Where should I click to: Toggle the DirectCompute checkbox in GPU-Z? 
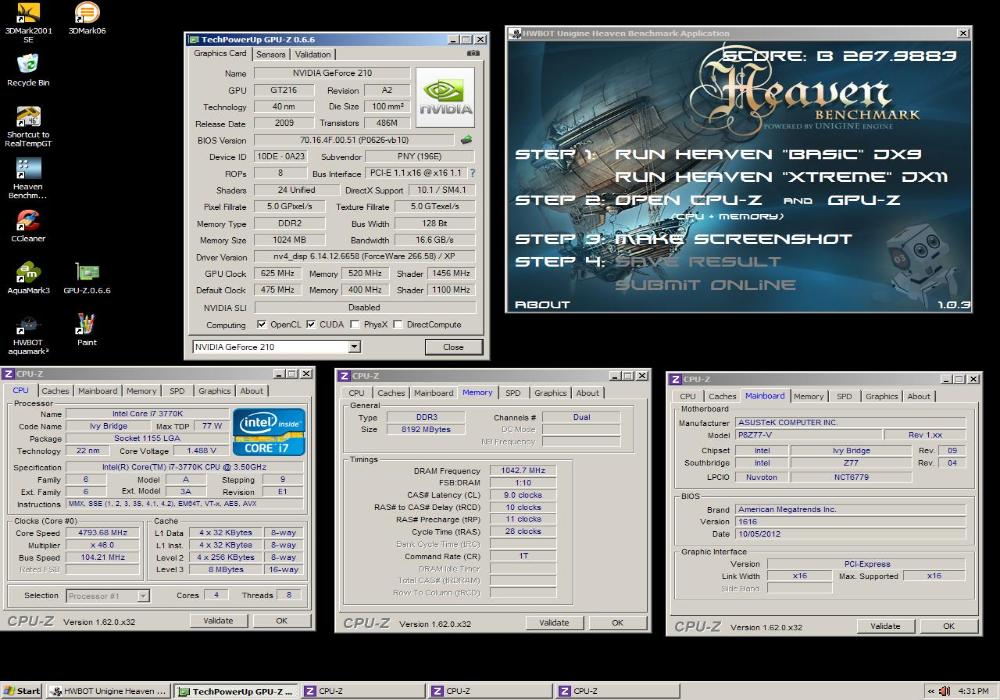(398, 324)
